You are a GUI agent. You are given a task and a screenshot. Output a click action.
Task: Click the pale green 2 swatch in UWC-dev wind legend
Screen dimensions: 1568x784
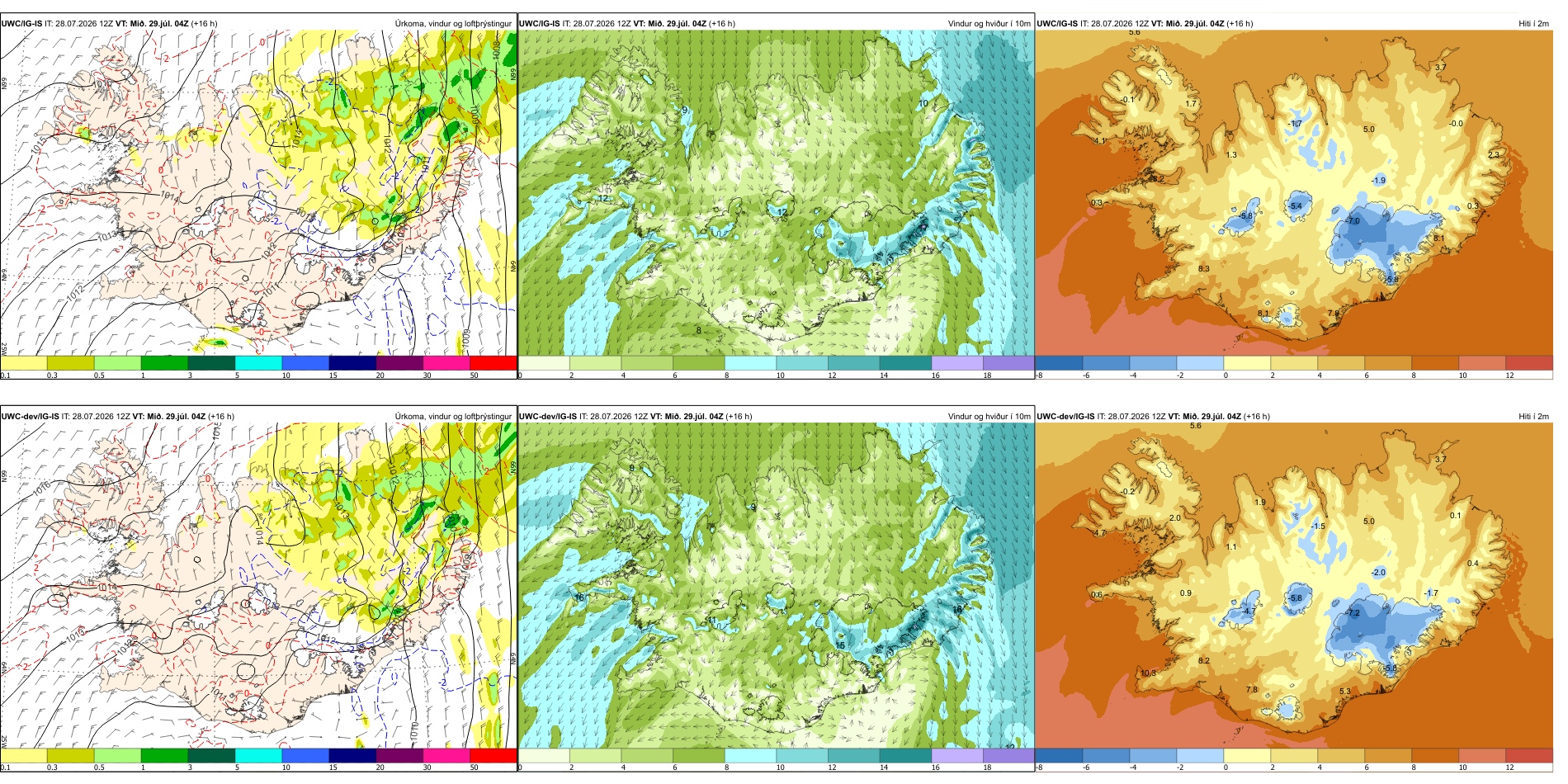[x=595, y=755]
